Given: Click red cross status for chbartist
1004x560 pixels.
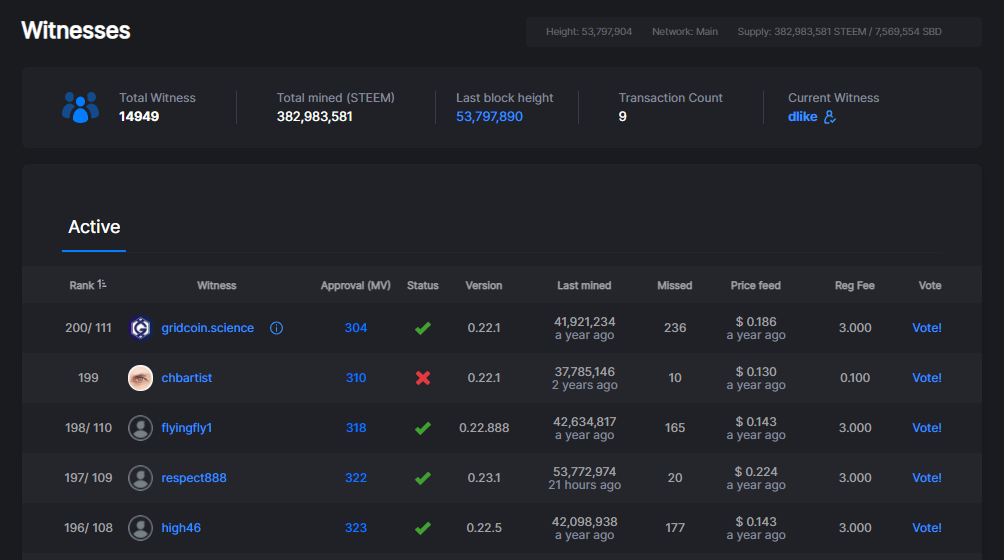Looking at the screenshot, I should coord(423,378).
